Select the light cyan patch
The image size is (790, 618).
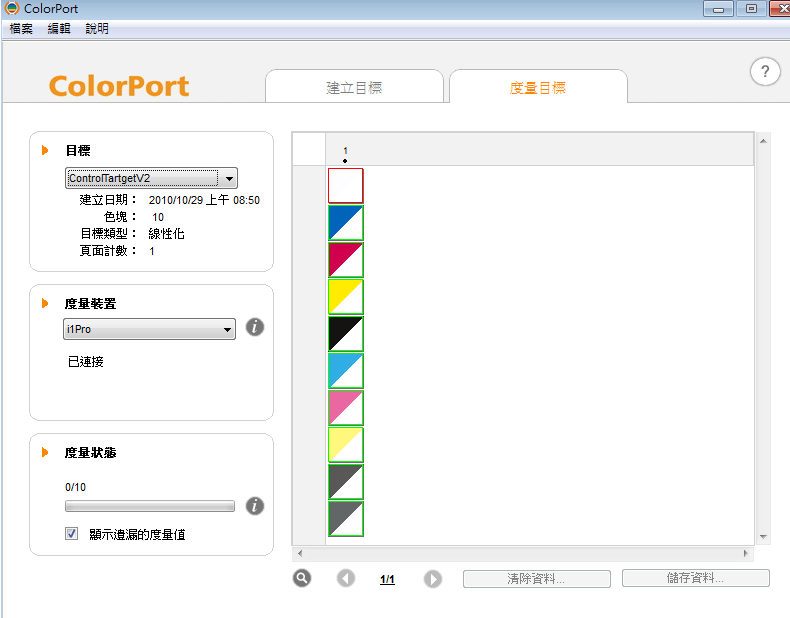point(346,371)
